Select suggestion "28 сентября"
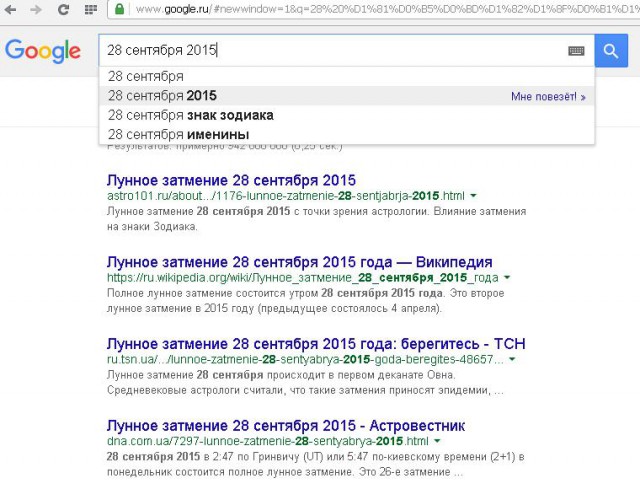The width and height of the screenshot is (640, 489). tap(347, 76)
